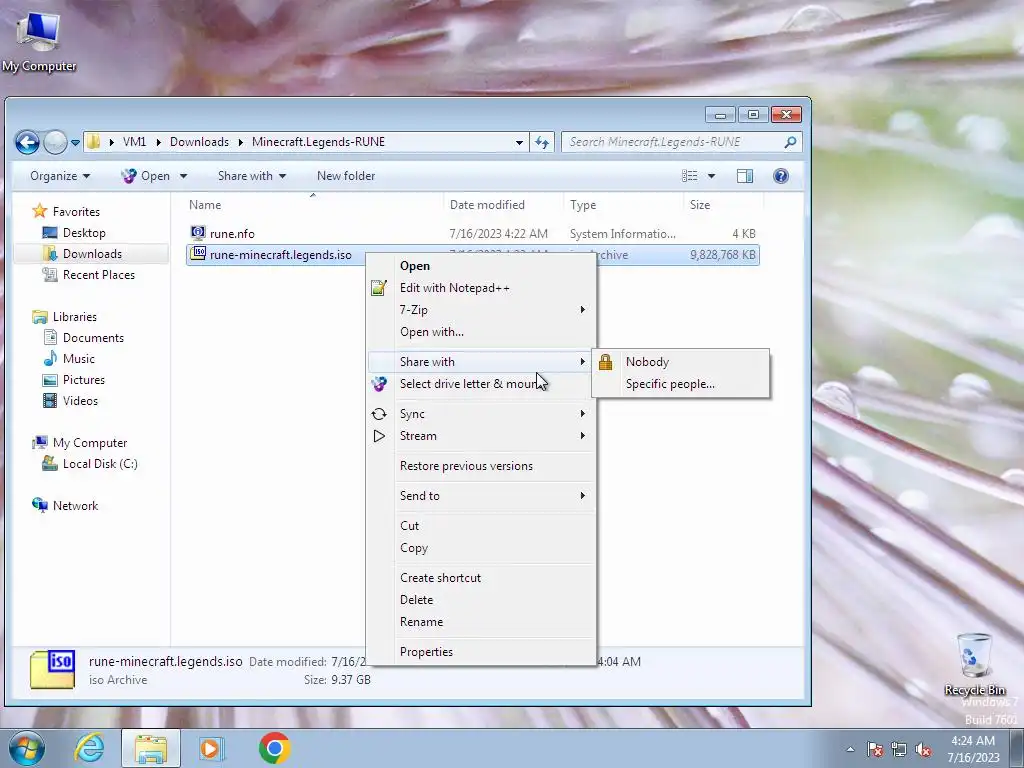Choose Restore previous versions
This screenshot has width=1024, height=768.
(481, 466)
